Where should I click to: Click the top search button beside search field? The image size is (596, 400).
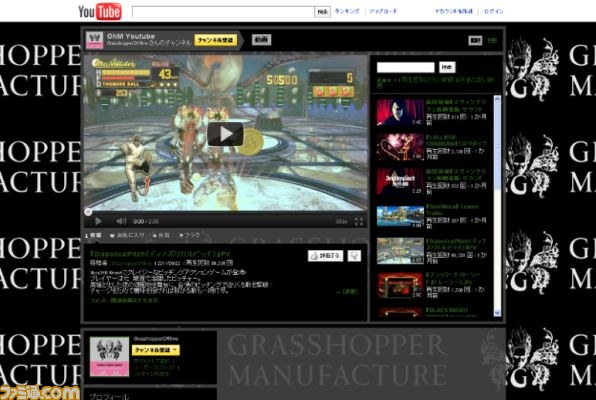pyautogui.click(x=322, y=12)
